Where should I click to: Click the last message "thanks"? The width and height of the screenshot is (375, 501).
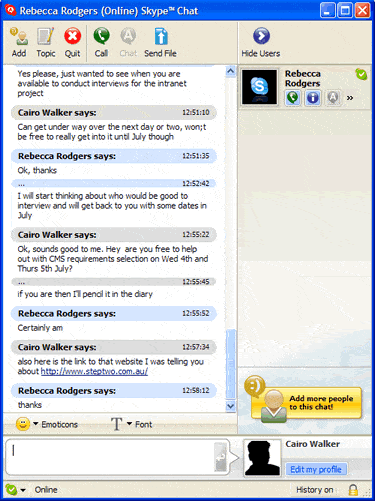coord(30,405)
